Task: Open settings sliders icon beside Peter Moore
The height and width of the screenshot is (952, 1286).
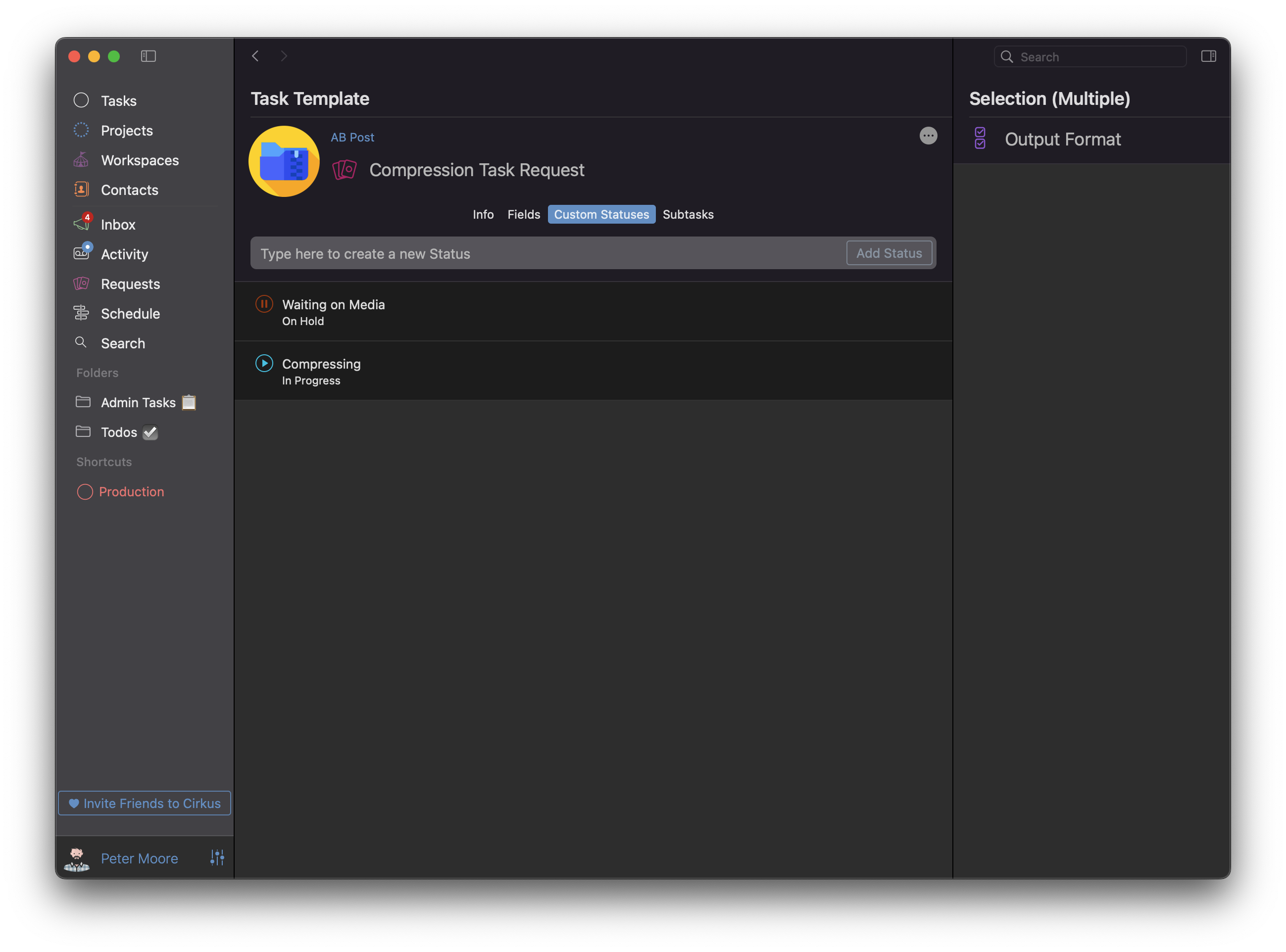Action: [217, 857]
